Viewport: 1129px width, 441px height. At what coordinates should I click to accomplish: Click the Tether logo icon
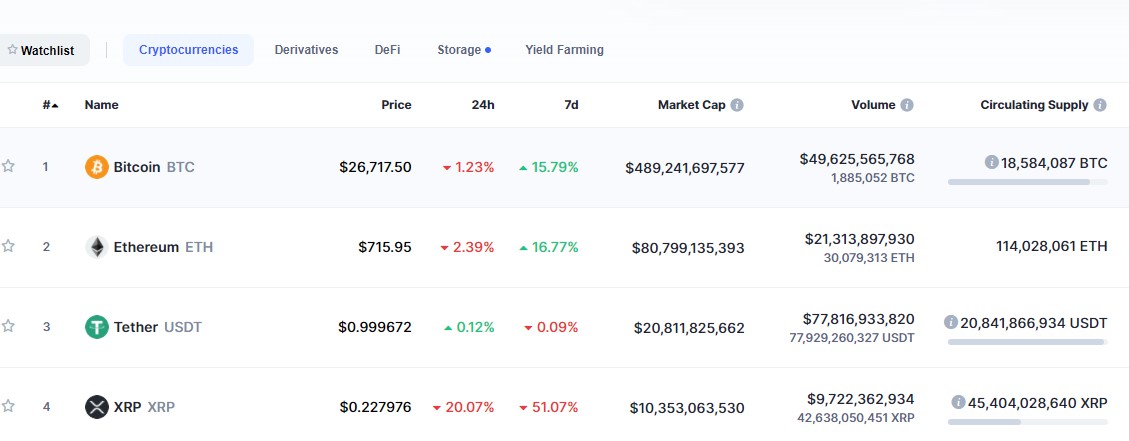pyautogui.click(x=96, y=327)
